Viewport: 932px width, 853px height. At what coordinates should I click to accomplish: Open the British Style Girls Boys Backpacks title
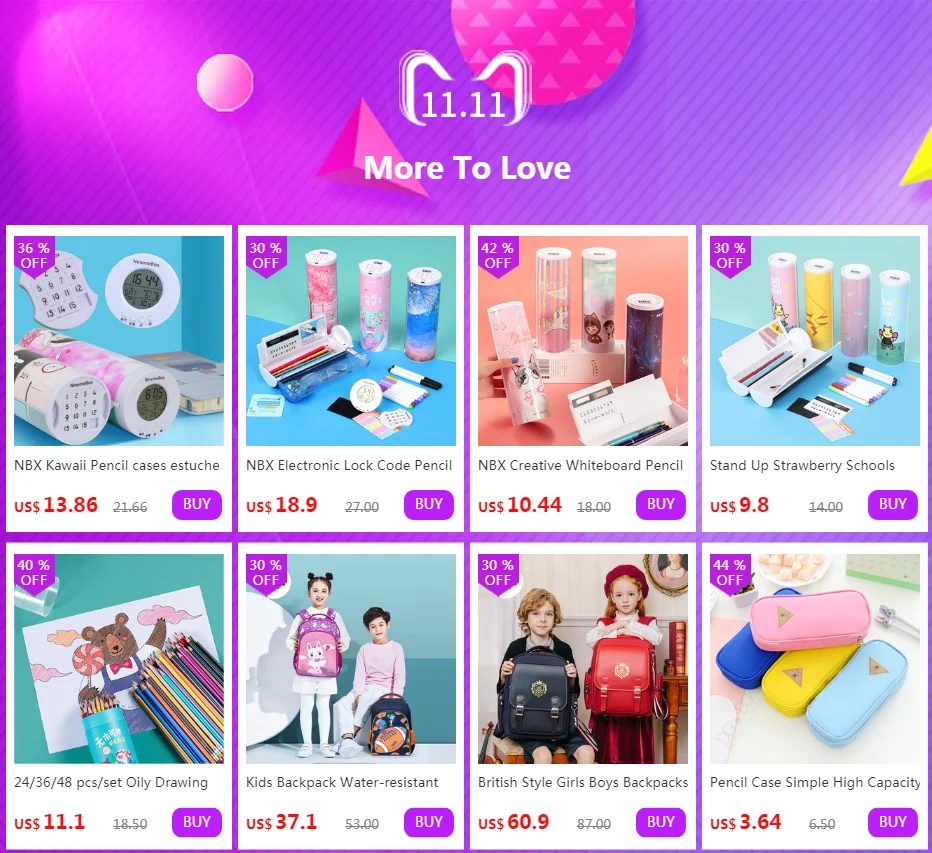pos(582,782)
